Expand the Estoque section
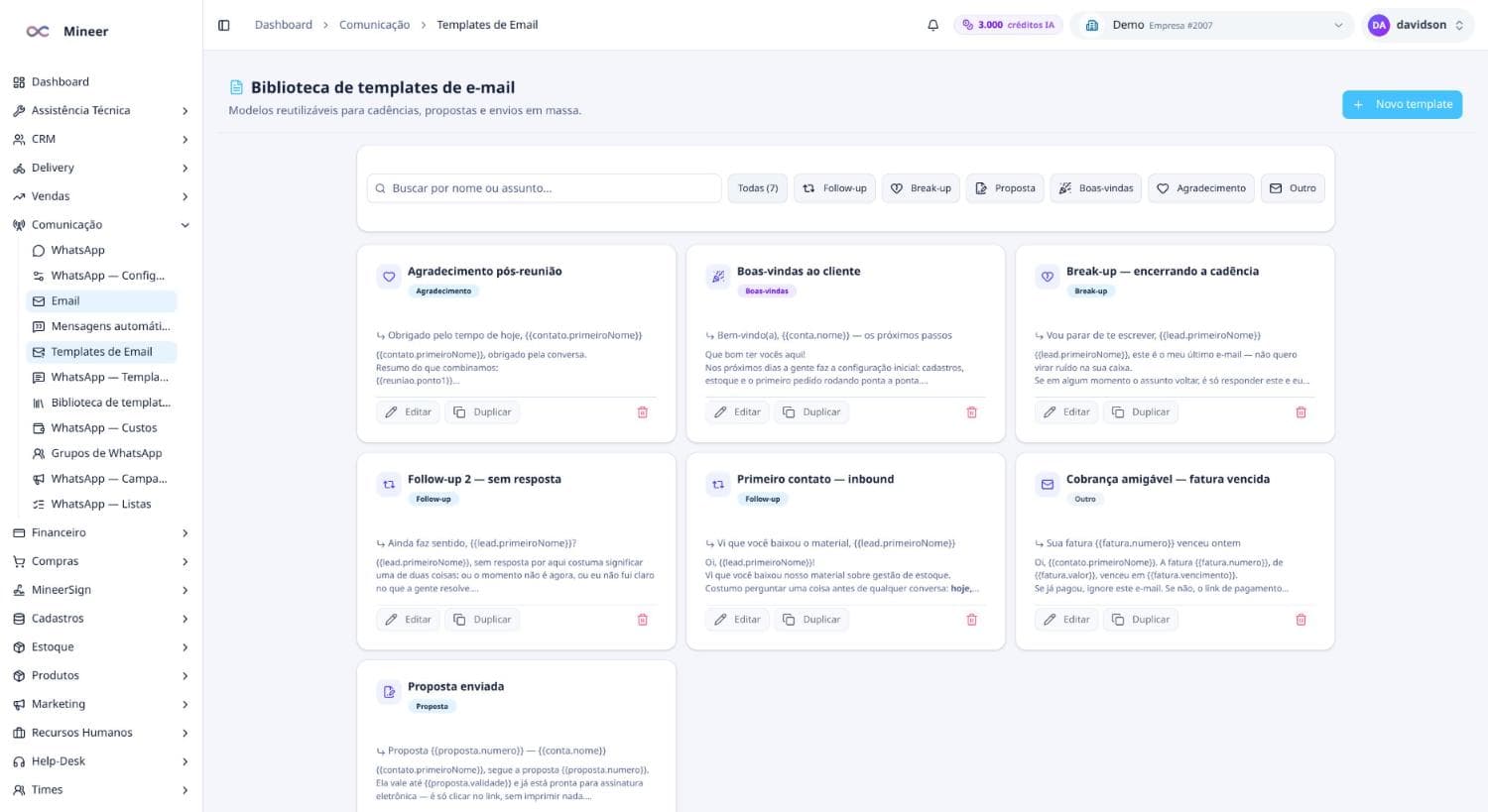 (101, 647)
